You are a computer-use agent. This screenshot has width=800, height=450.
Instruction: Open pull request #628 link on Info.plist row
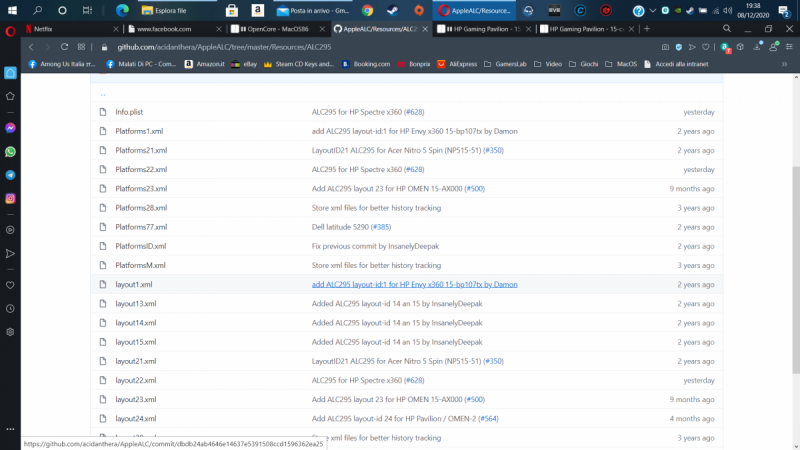414,112
